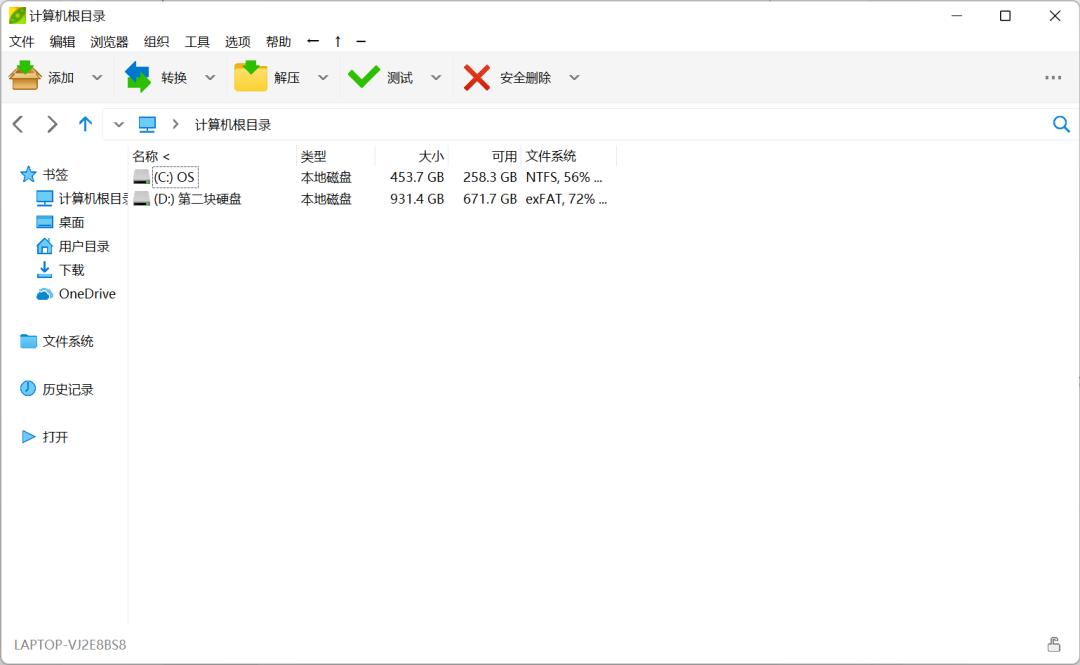This screenshot has width=1080, height=665.
Task: Open the search magnifier icon
Action: [x=1061, y=124]
